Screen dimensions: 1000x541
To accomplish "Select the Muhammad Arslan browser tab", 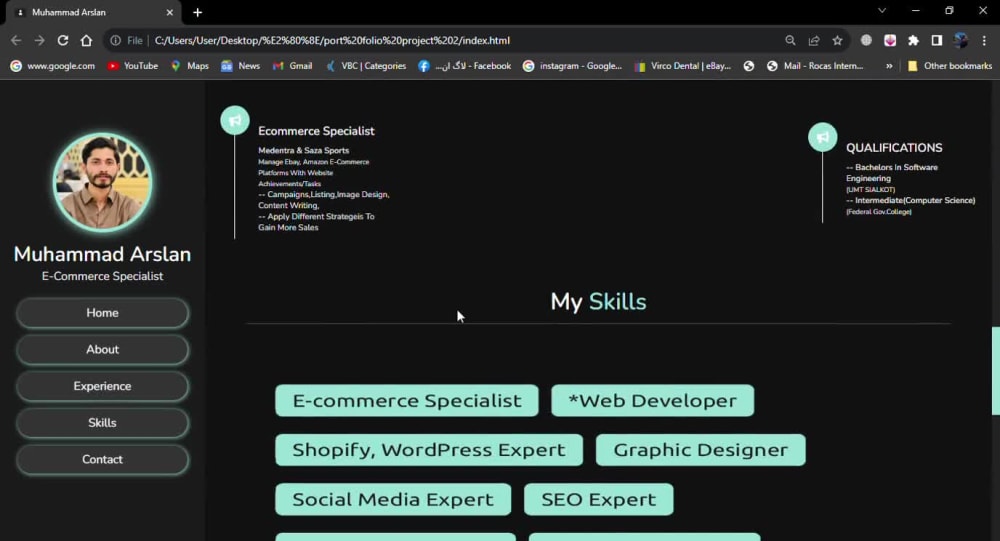I will [x=93, y=13].
